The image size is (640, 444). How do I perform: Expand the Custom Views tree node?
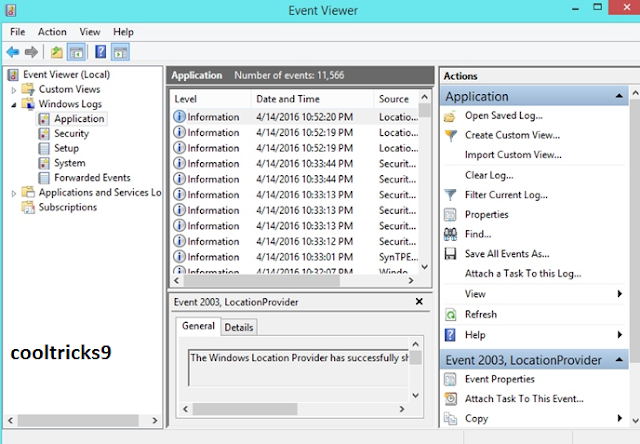(x=13, y=90)
